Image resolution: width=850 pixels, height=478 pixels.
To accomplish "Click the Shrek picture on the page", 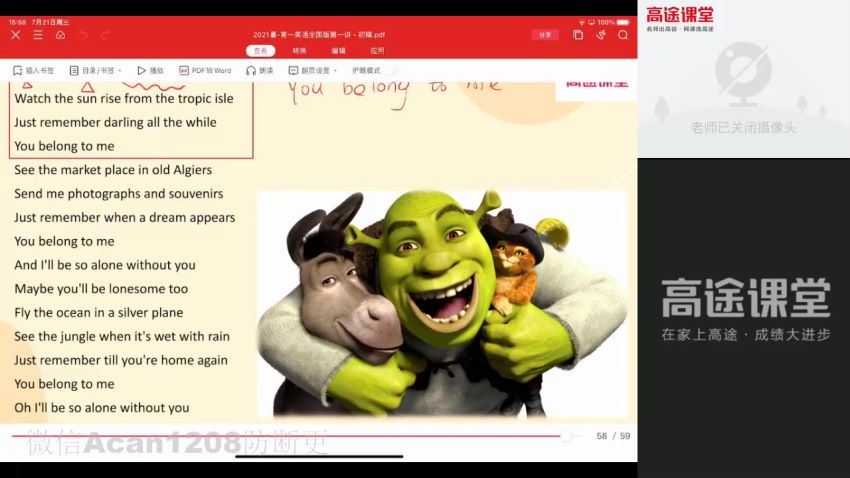I will [x=440, y=300].
